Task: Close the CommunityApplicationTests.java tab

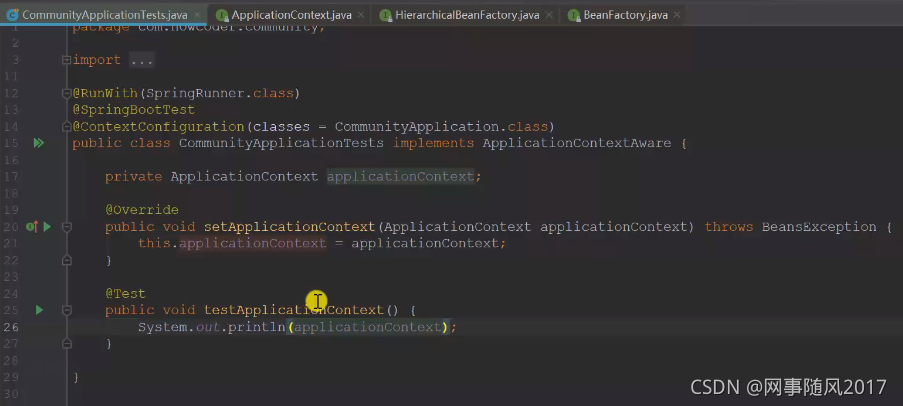Action: coord(198,15)
